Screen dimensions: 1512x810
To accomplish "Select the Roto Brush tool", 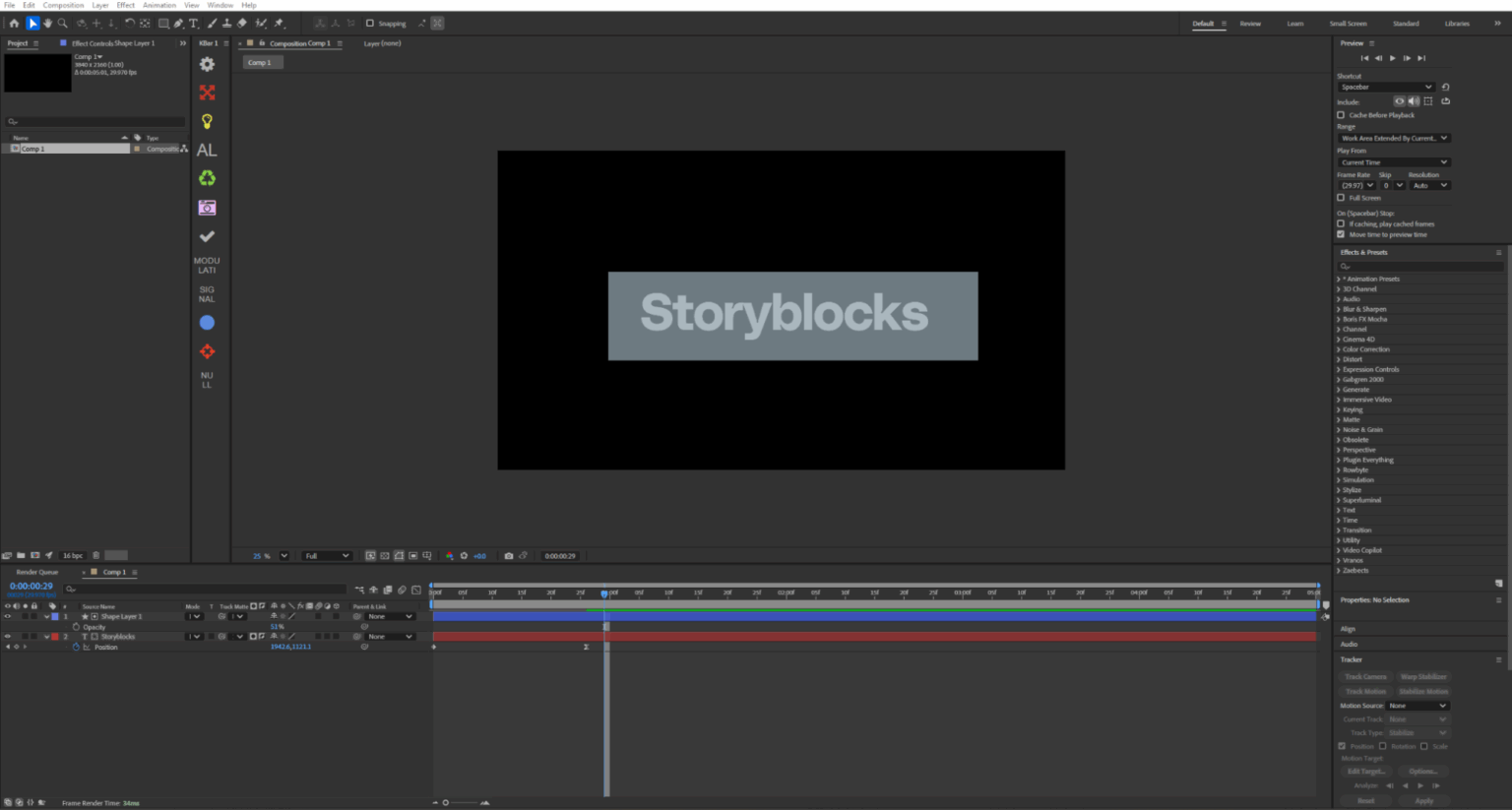I will pyautogui.click(x=261, y=23).
